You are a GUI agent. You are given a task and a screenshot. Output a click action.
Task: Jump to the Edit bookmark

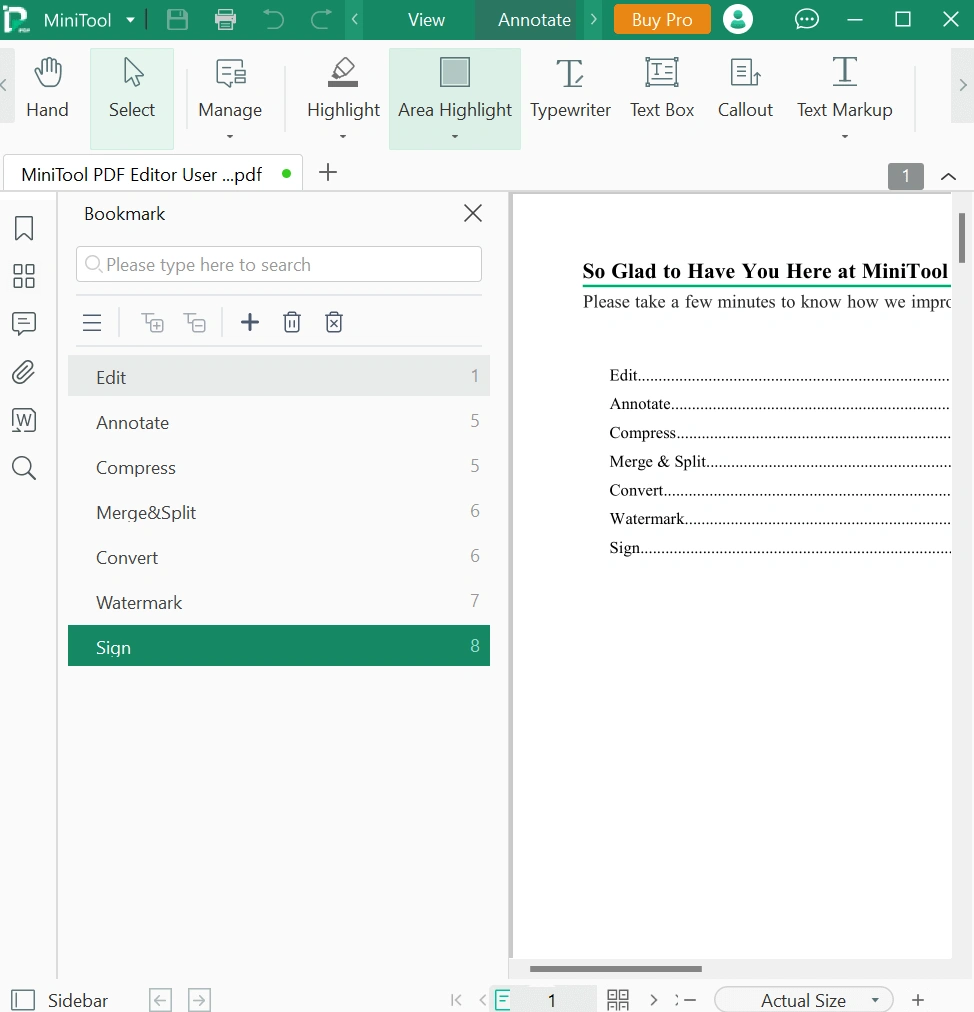click(x=279, y=376)
